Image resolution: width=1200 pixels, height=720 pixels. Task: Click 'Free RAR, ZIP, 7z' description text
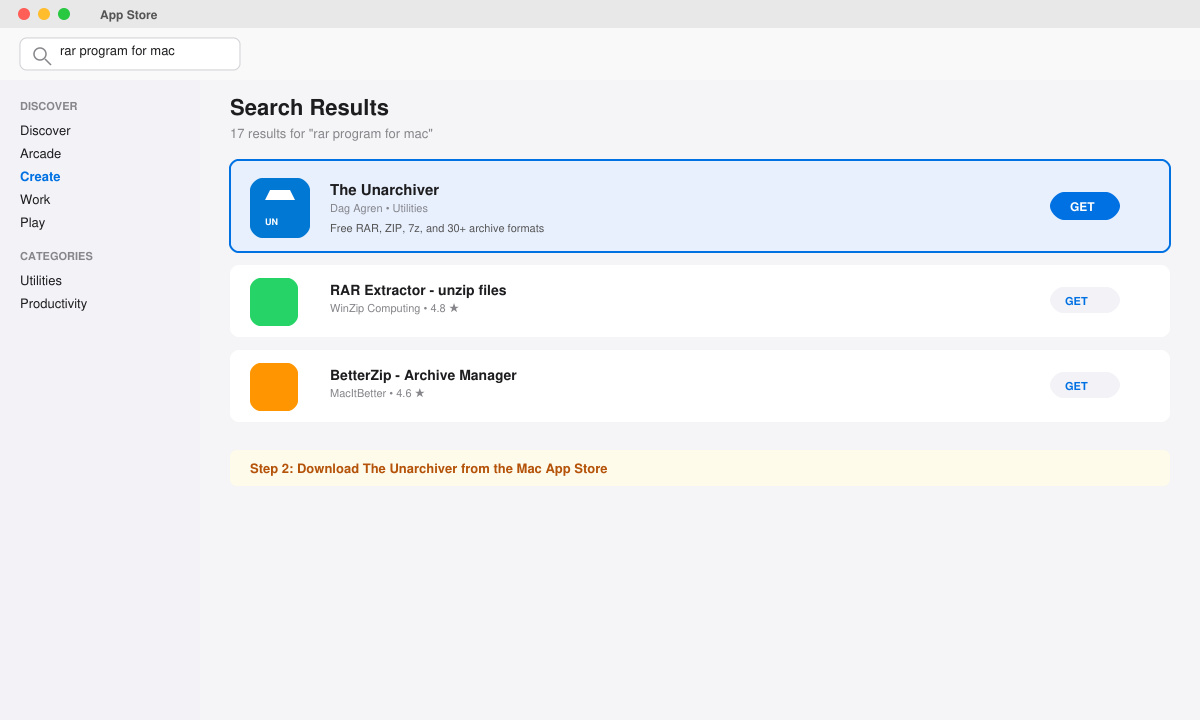[437, 228]
